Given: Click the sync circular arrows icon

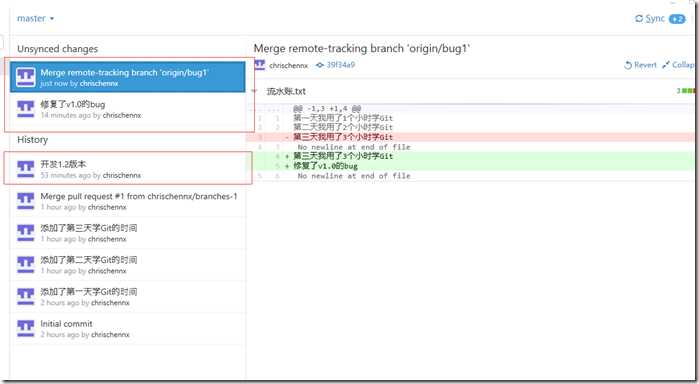Looking at the screenshot, I should tap(639, 18).
